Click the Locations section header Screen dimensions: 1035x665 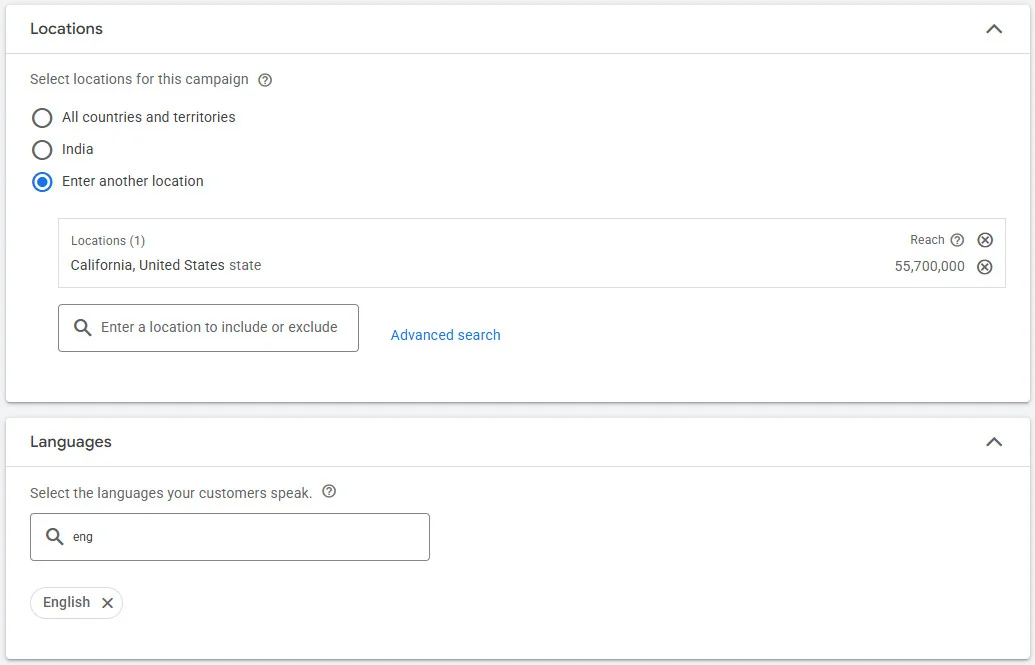pos(66,29)
